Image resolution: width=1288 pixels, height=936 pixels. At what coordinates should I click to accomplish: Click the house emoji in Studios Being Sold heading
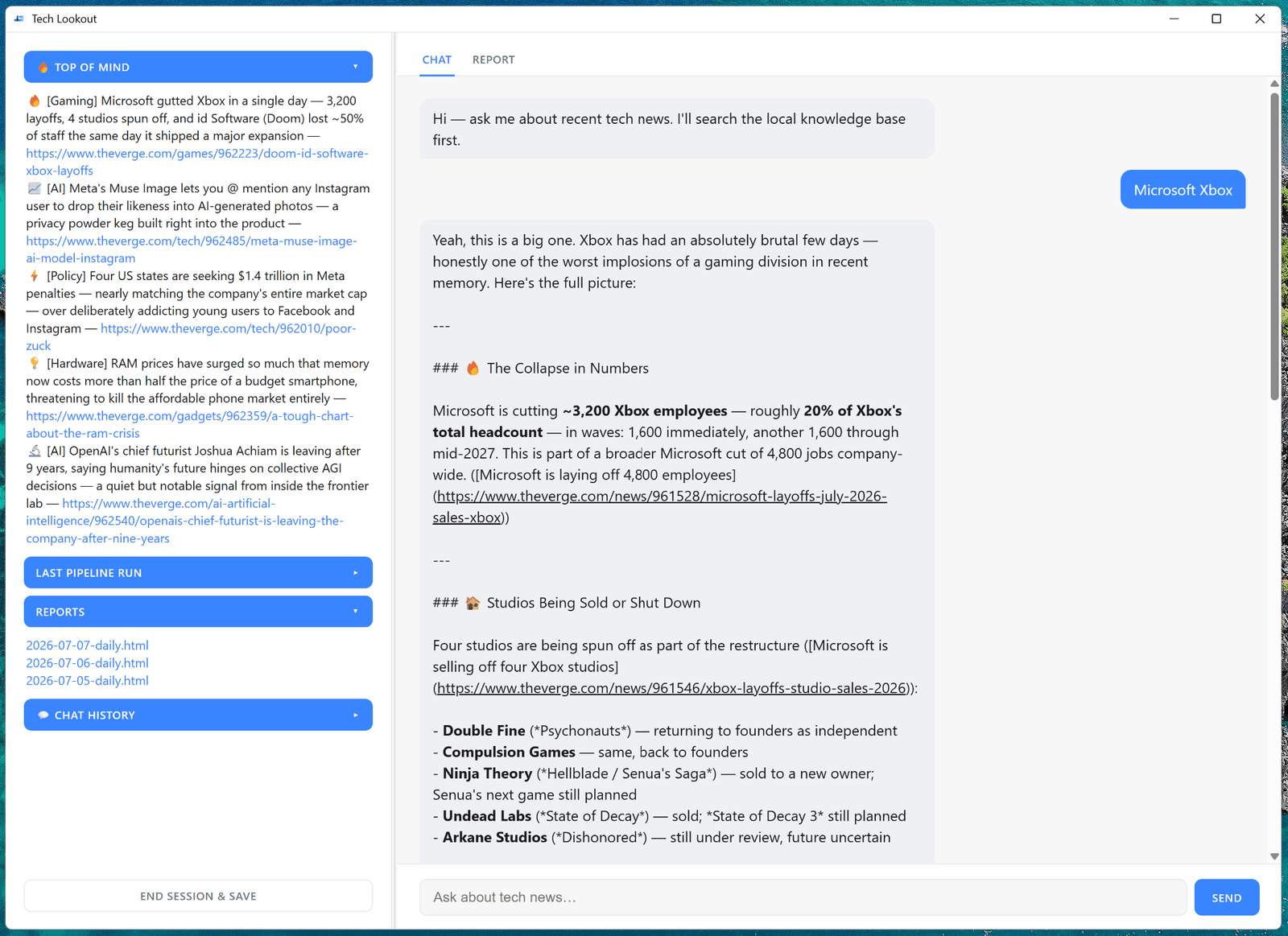(x=473, y=603)
